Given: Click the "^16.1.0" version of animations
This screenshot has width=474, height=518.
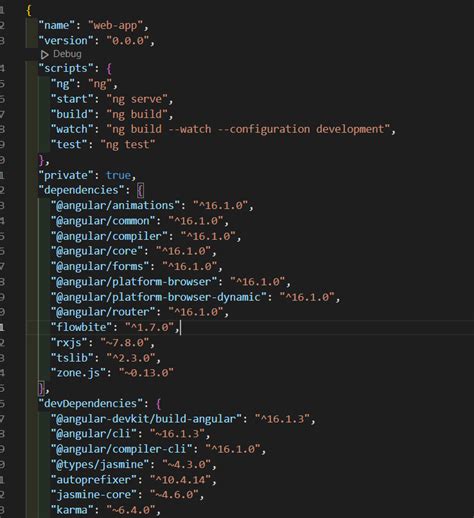Looking at the screenshot, I should (221, 205).
